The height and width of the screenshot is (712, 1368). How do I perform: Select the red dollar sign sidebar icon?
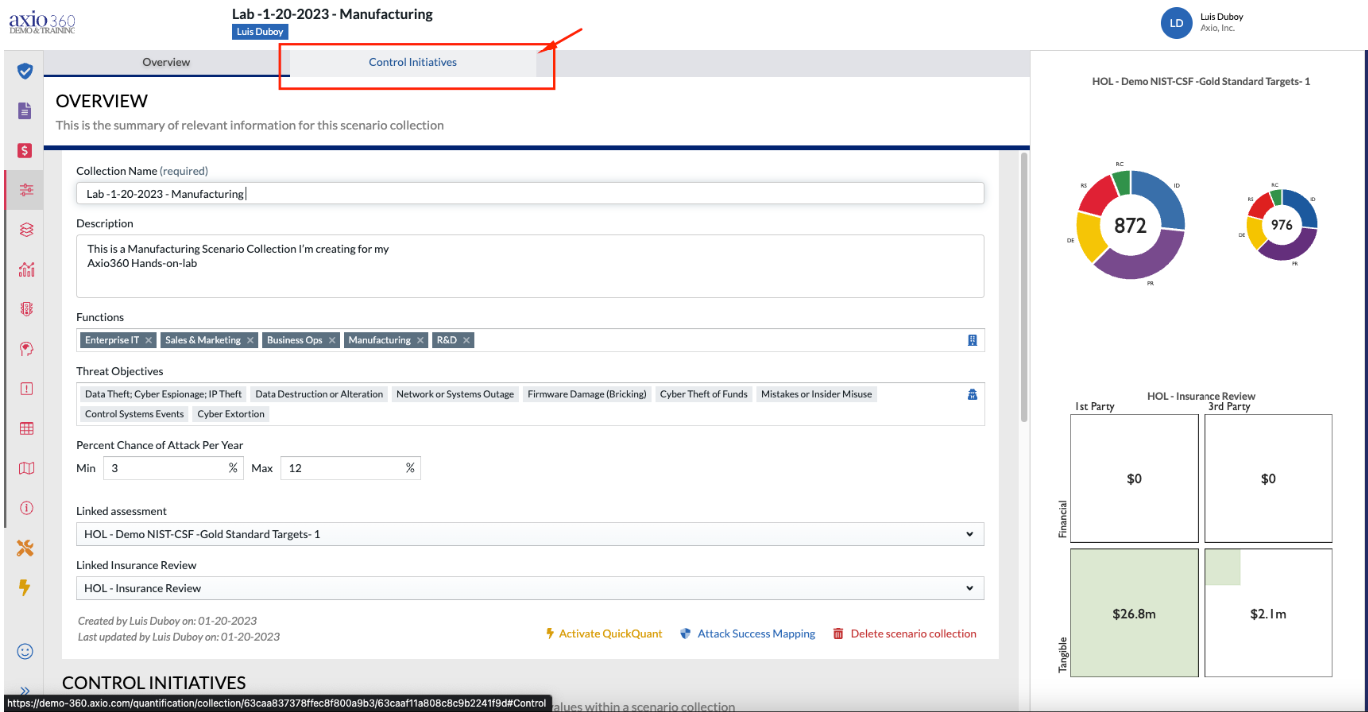[x=26, y=150]
